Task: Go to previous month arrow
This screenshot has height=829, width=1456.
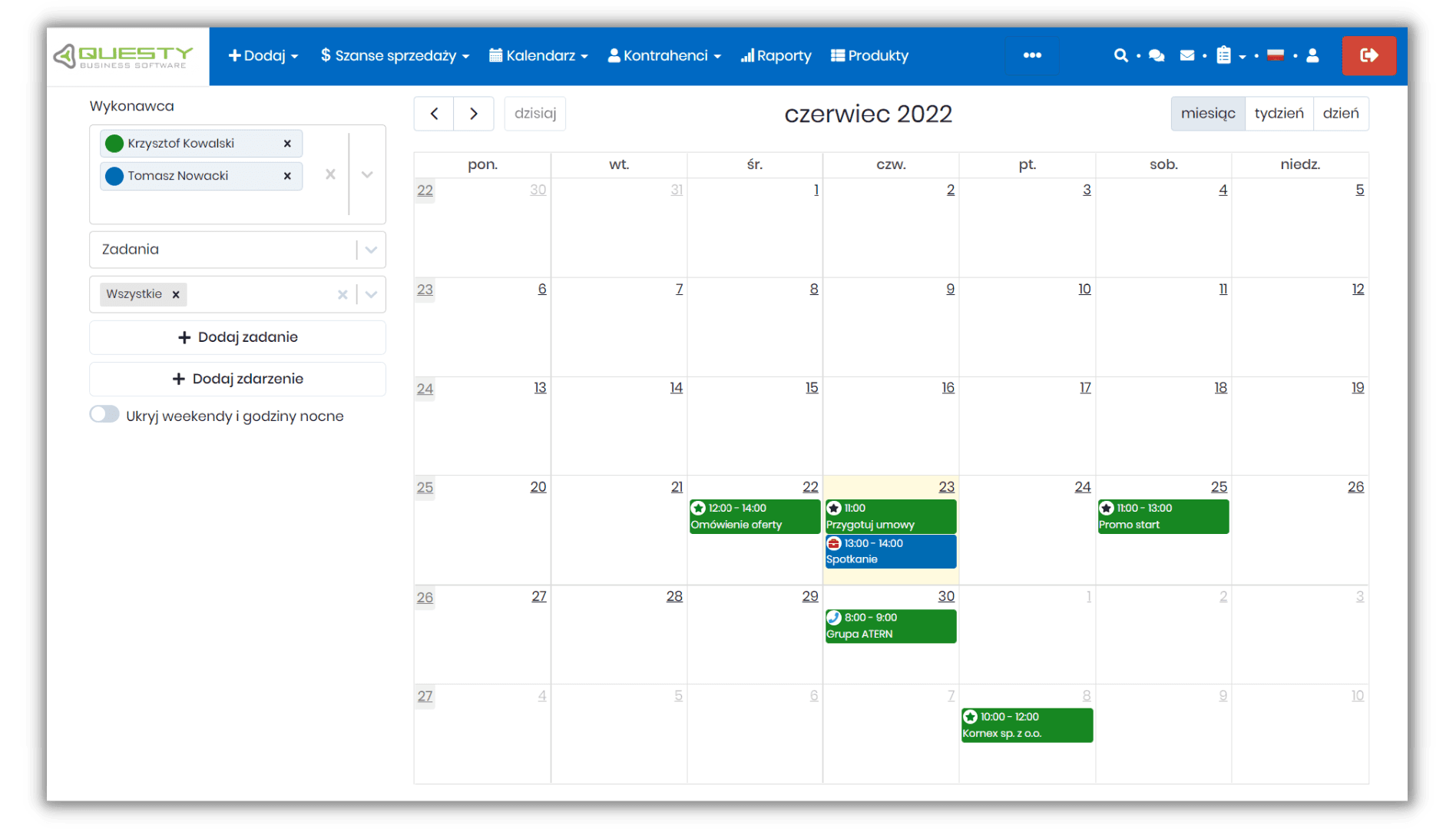Action: pyautogui.click(x=434, y=114)
